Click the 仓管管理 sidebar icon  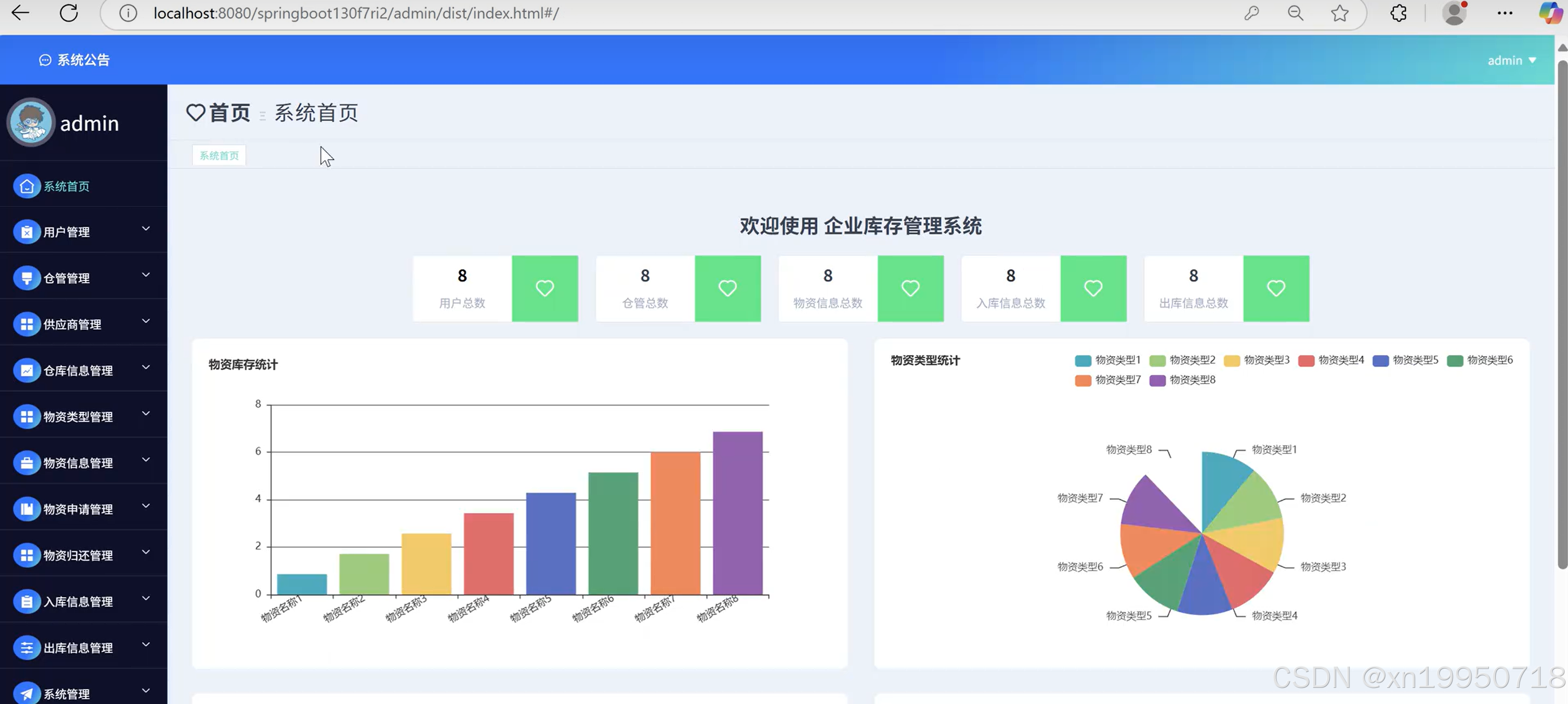[27, 278]
